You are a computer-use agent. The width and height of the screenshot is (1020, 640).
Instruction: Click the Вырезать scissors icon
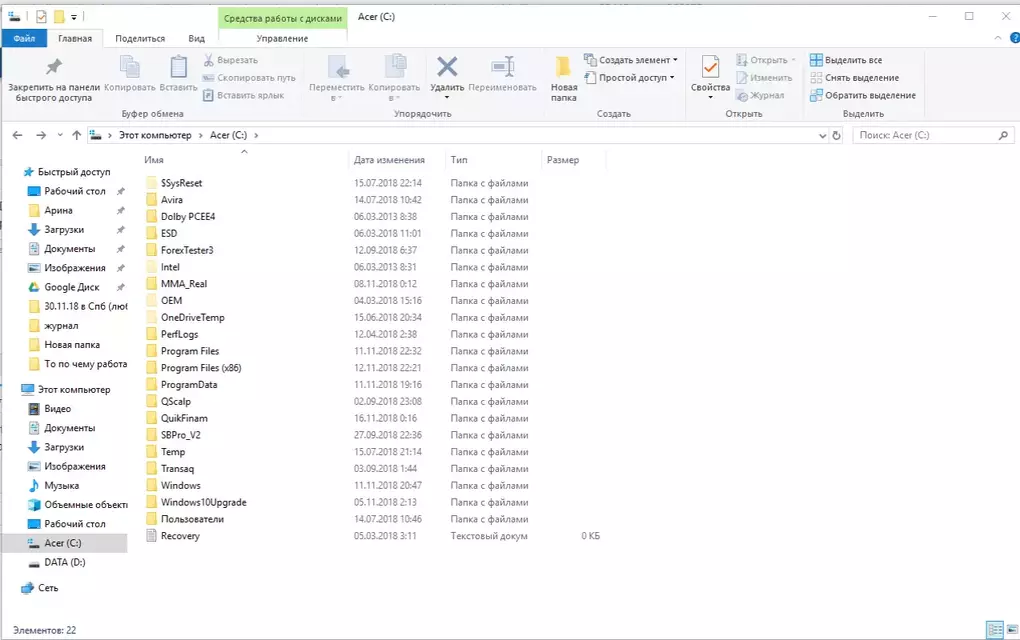[x=209, y=60]
